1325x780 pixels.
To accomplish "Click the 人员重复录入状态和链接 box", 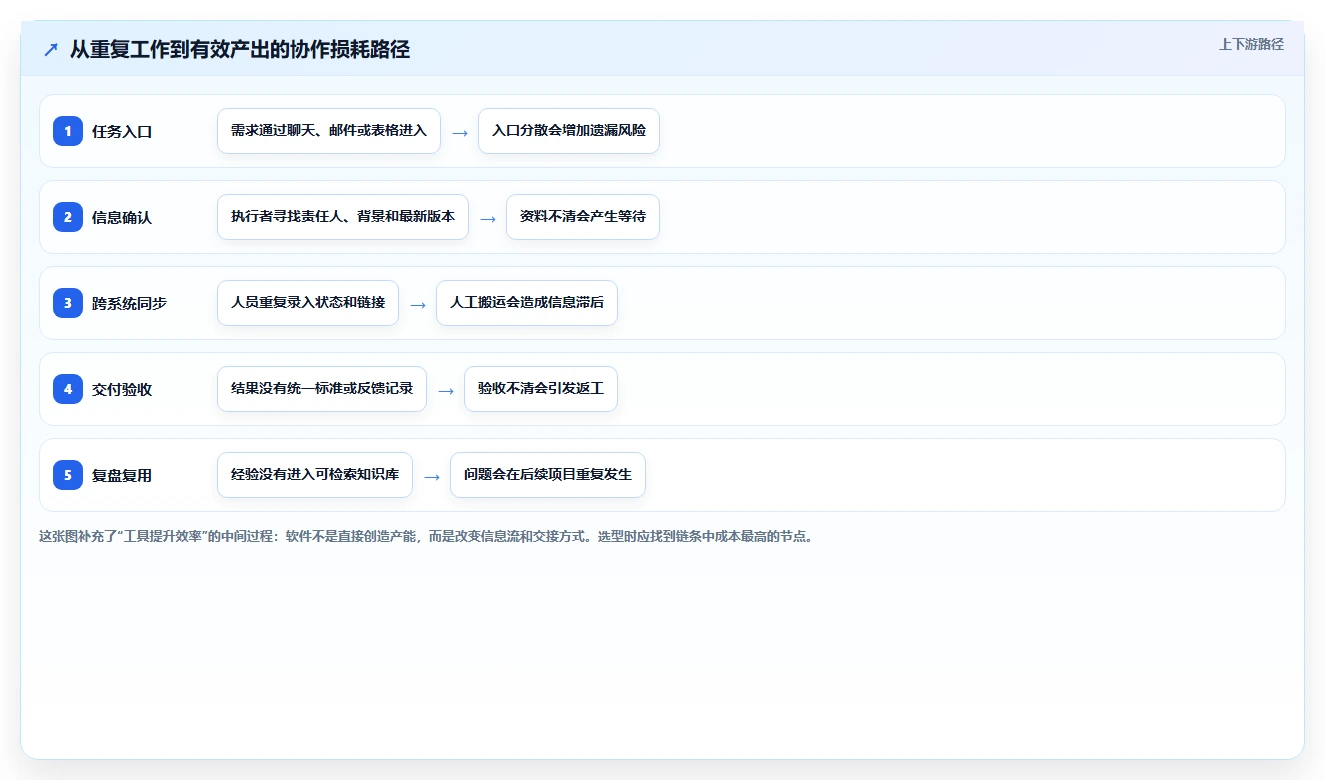I will (308, 303).
